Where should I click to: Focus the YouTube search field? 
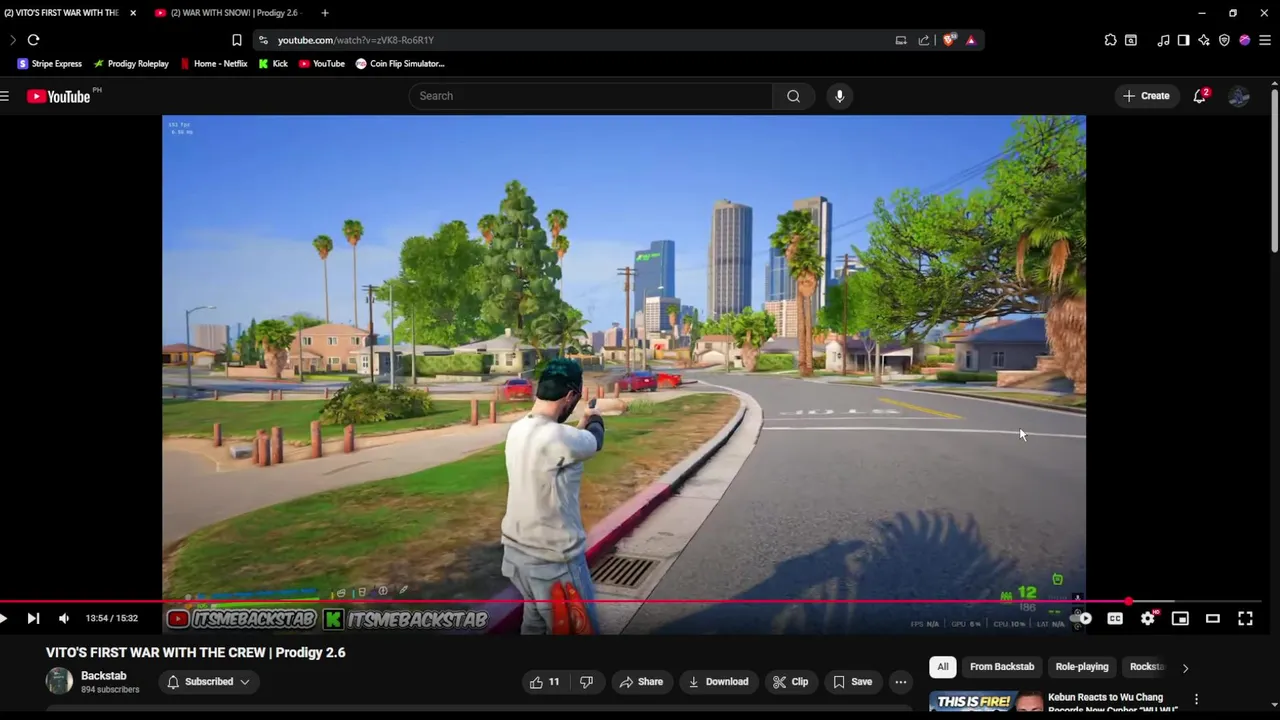point(590,96)
